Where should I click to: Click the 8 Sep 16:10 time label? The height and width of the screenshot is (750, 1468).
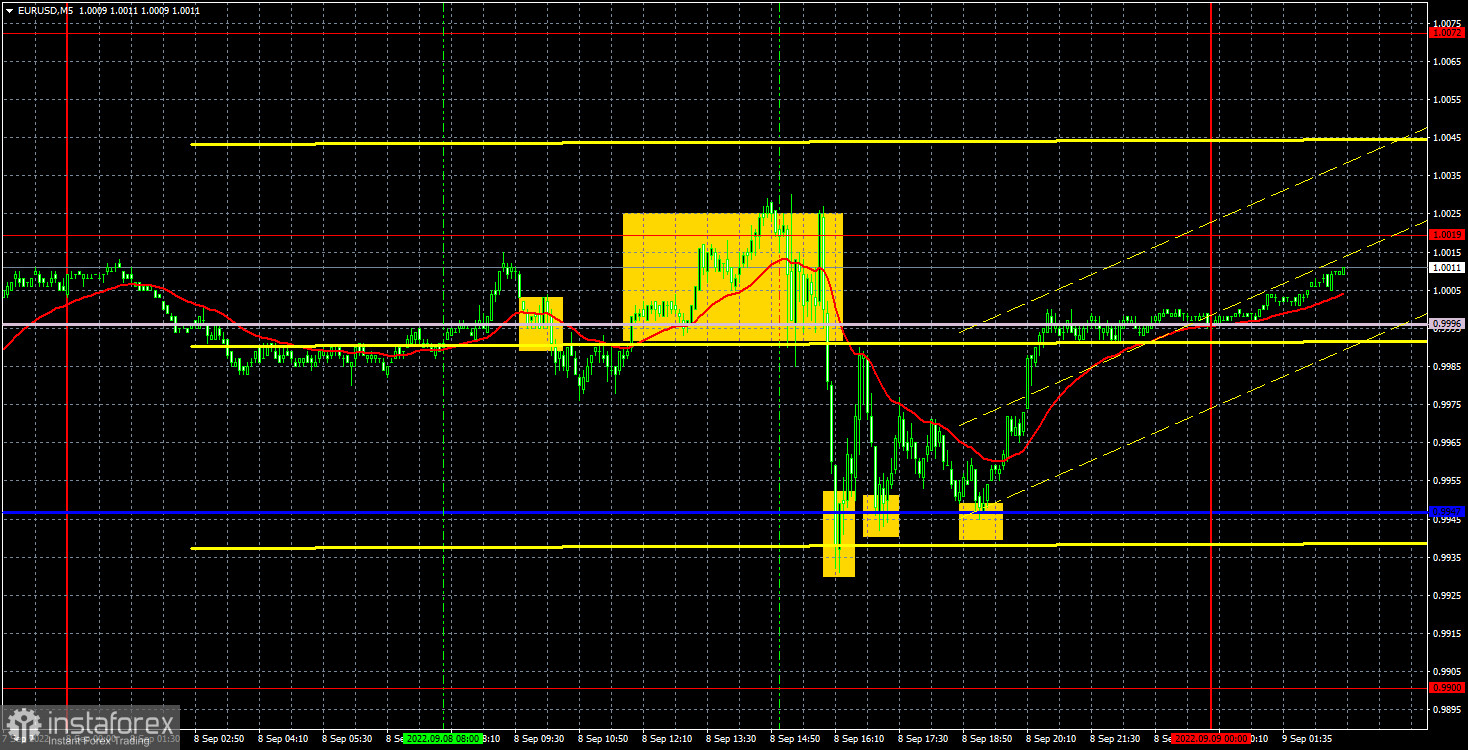(x=859, y=738)
